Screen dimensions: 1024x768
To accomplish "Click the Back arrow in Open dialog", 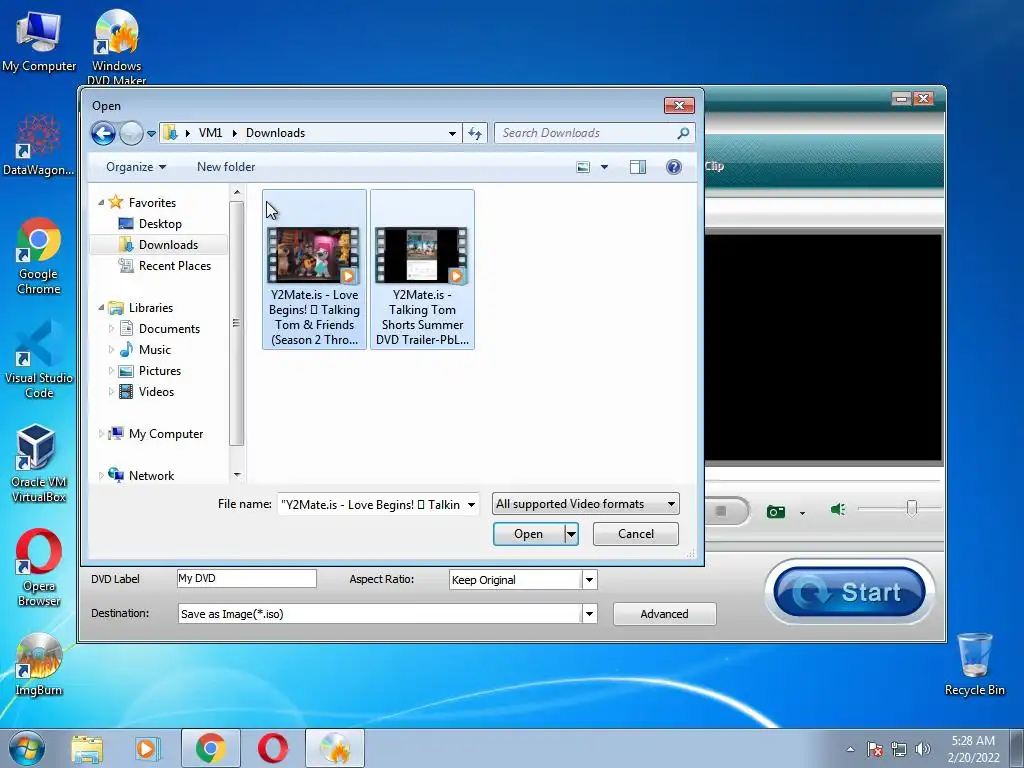I will click(x=103, y=133).
